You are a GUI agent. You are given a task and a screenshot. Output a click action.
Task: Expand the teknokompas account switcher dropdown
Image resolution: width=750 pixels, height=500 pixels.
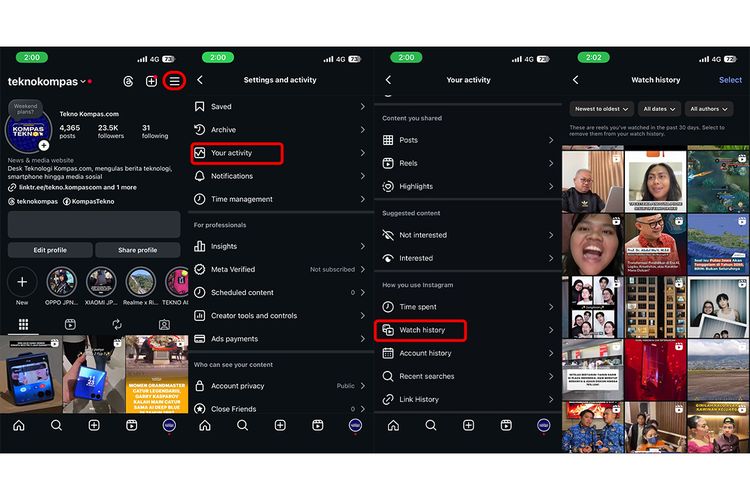click(x=83, y=81)
